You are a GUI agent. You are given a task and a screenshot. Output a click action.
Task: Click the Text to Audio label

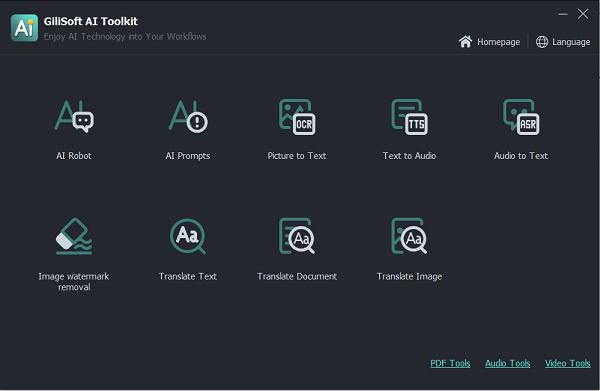(409, 156)
